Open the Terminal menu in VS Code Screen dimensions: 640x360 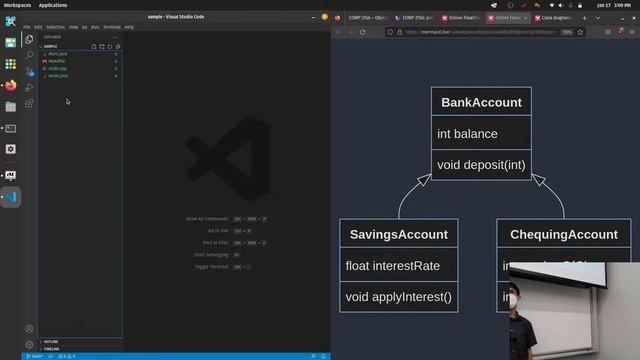coord(112,27)
